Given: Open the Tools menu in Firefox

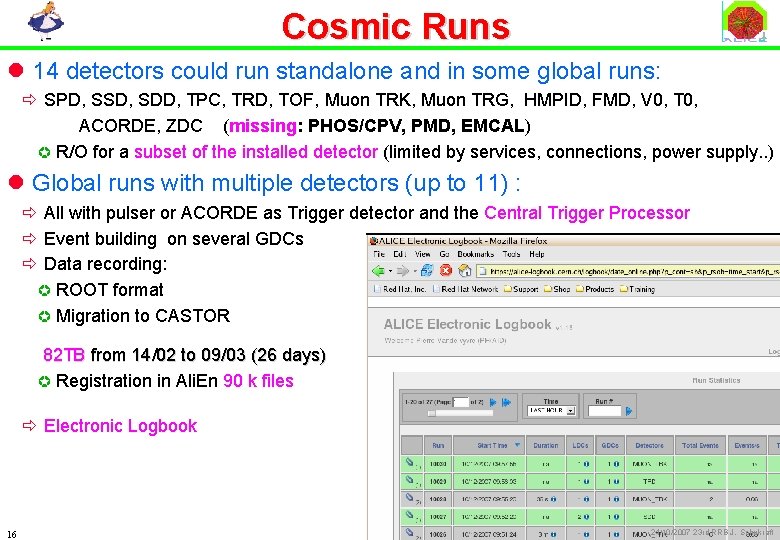Looking at the screenshot, I should 511,254.
